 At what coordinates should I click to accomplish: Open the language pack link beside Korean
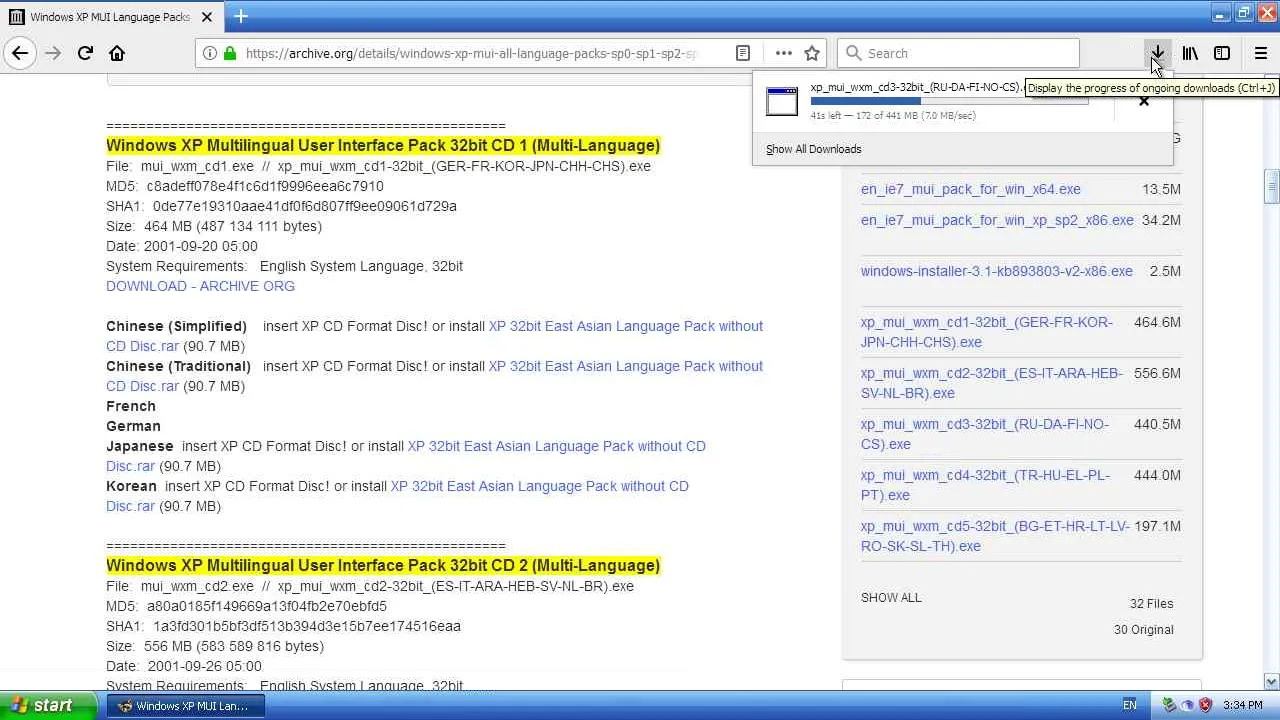tap(397, 496)
